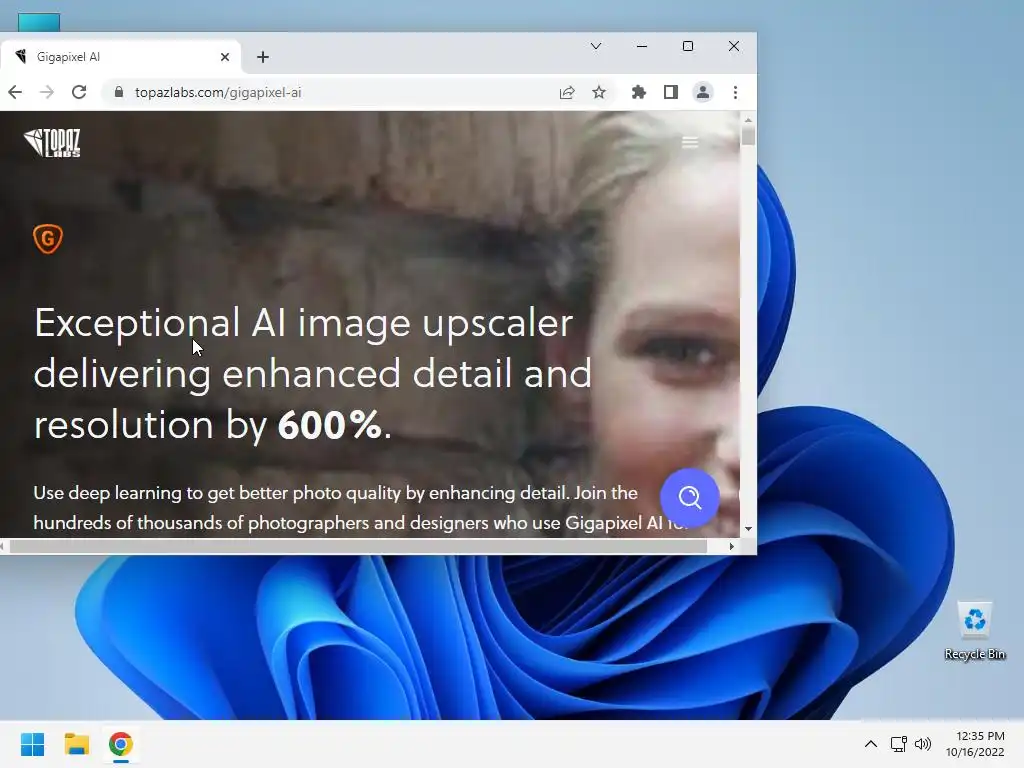Select the Gigapixel AI tab
Screen dimensions: 1024x768
(x=120, y=57)
